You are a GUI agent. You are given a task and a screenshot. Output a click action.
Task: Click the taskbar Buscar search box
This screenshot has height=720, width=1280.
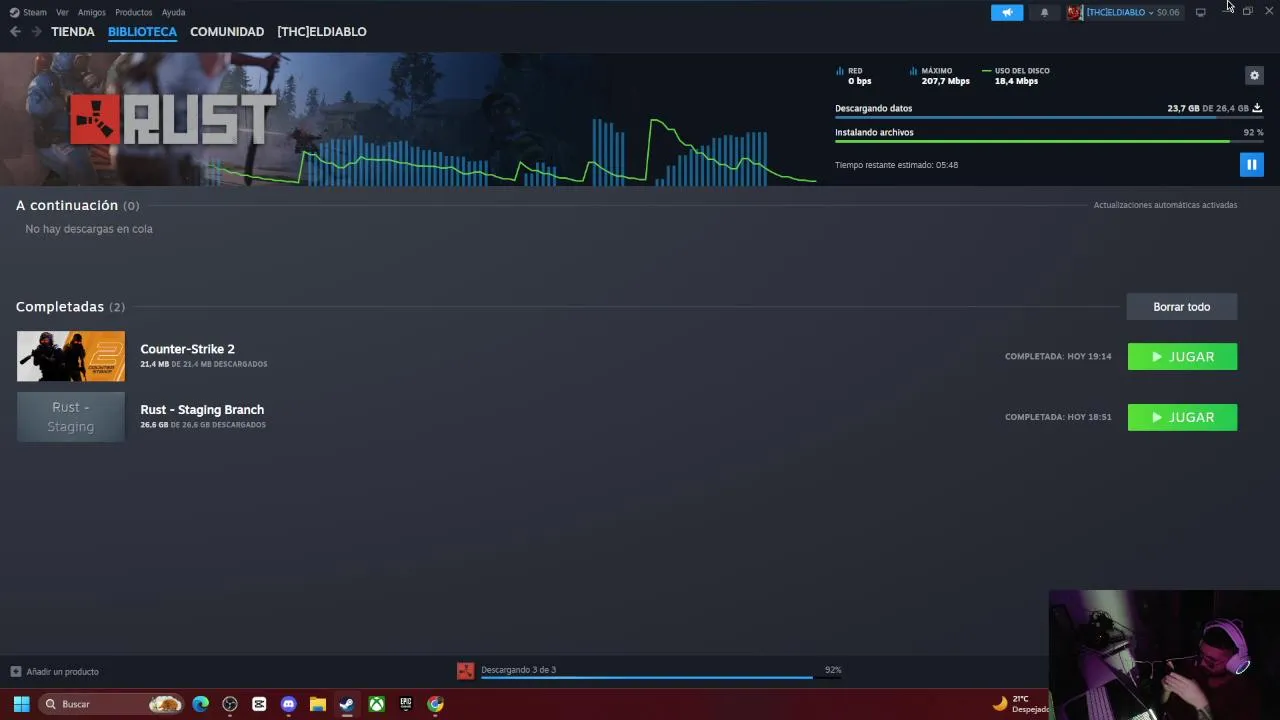(112, 704)
